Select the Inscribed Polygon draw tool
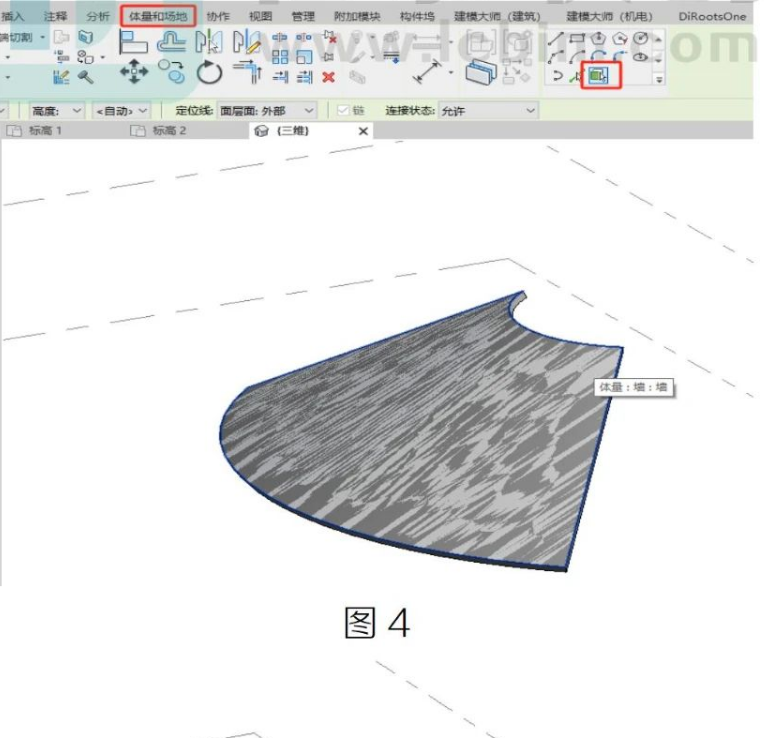This screenshot has width=769, height=738. [x=598, y=38]
